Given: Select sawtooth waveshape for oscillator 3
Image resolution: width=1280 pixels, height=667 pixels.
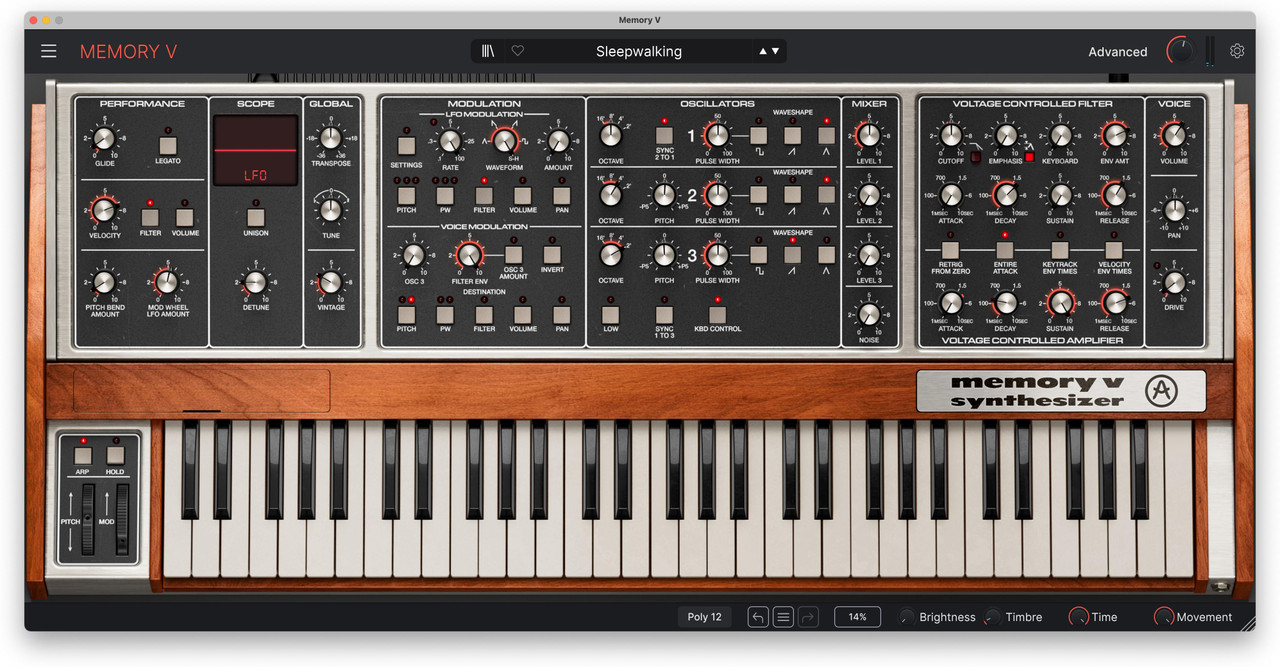Looking at the screenshot, I should click(793, 254).
